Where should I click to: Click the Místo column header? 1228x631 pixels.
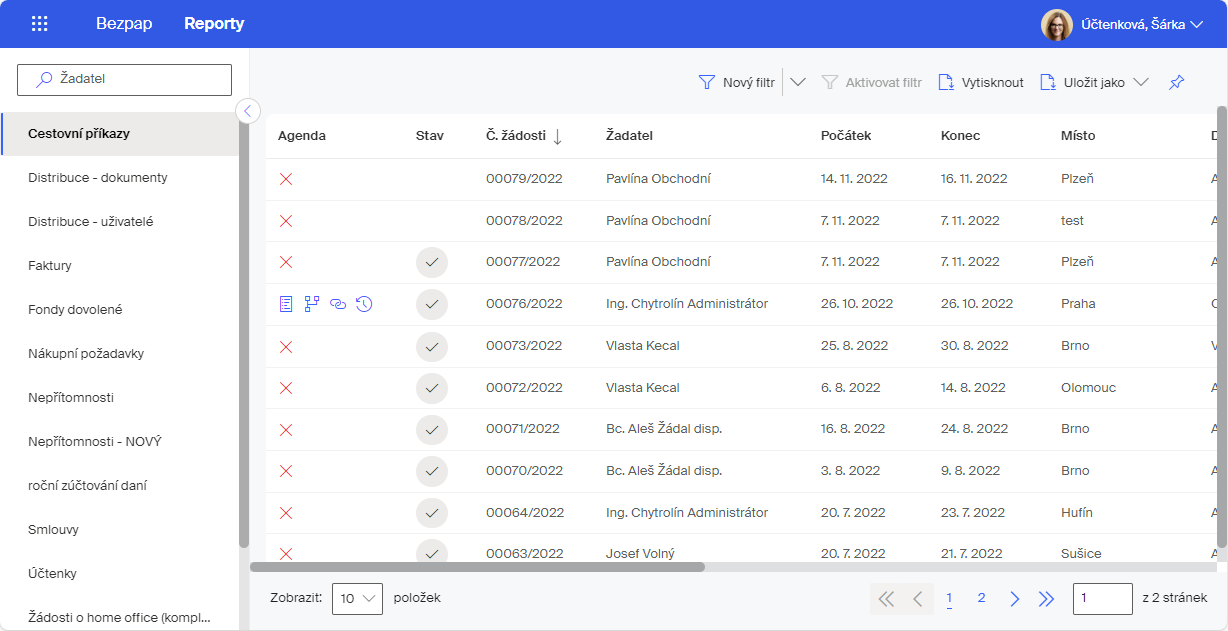point(1078,136)
